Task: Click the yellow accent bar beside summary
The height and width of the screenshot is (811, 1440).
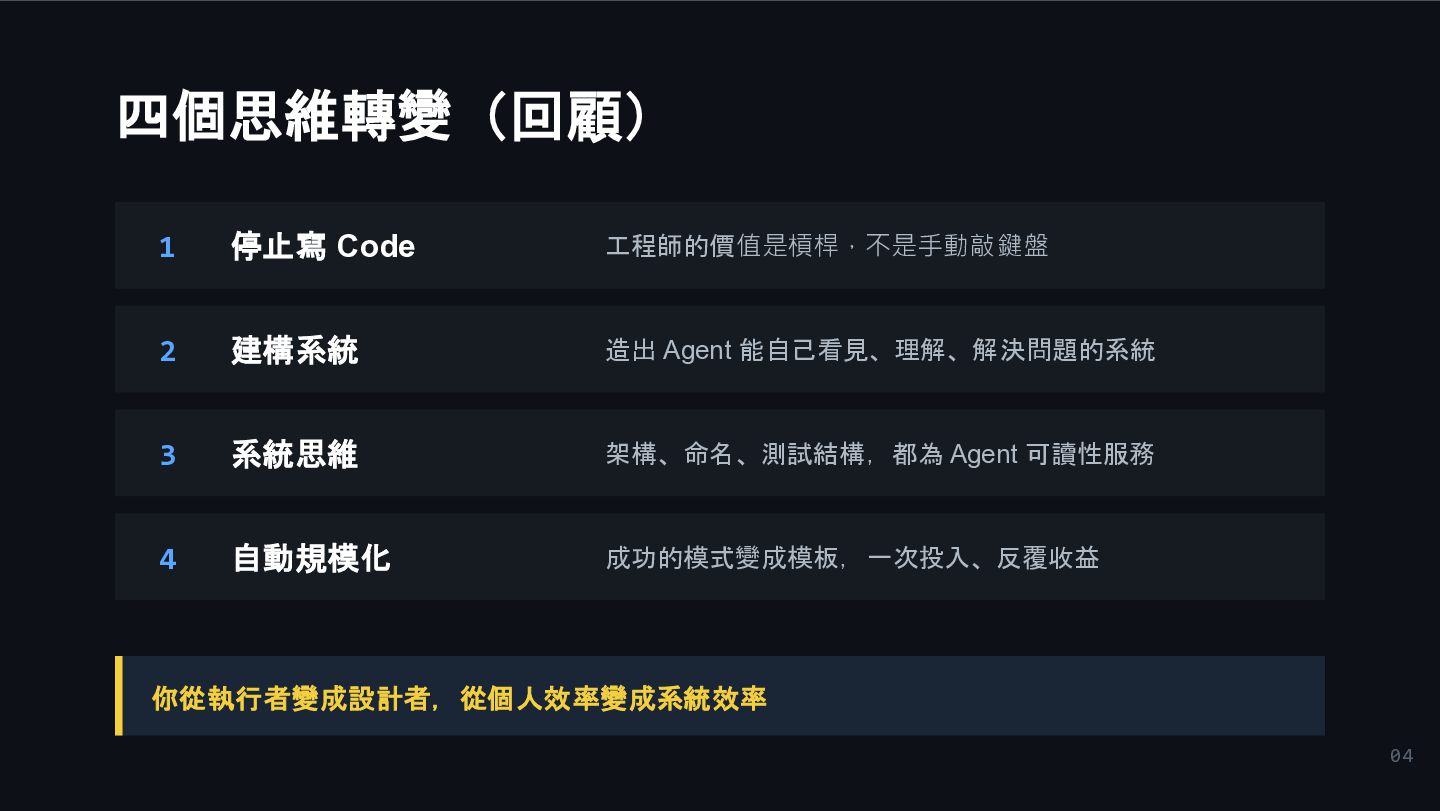Action: tap(119, 696)
